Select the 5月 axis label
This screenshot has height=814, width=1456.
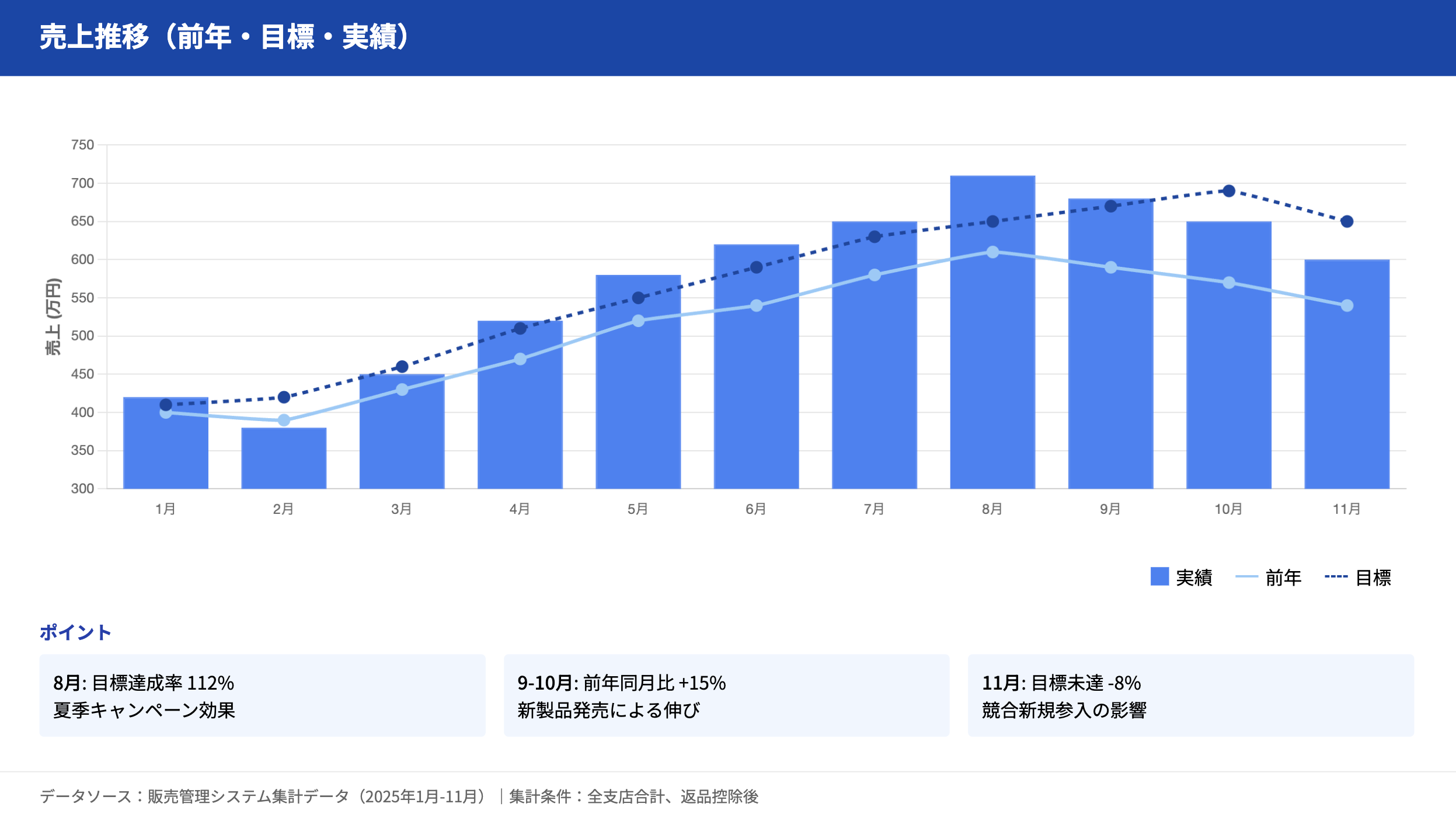(637, 509)
